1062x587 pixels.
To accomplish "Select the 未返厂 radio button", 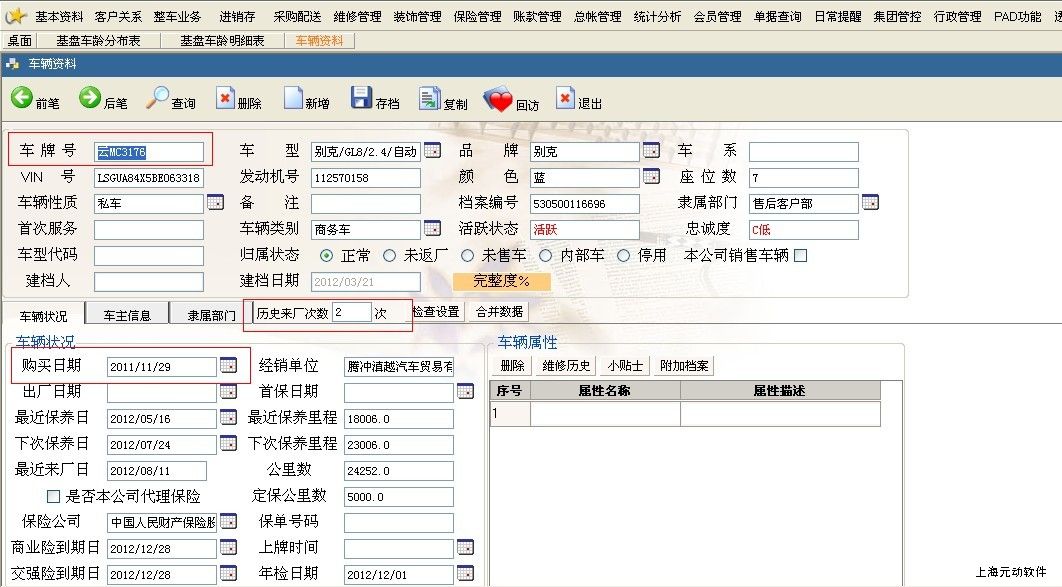I will tap(390, 255).
